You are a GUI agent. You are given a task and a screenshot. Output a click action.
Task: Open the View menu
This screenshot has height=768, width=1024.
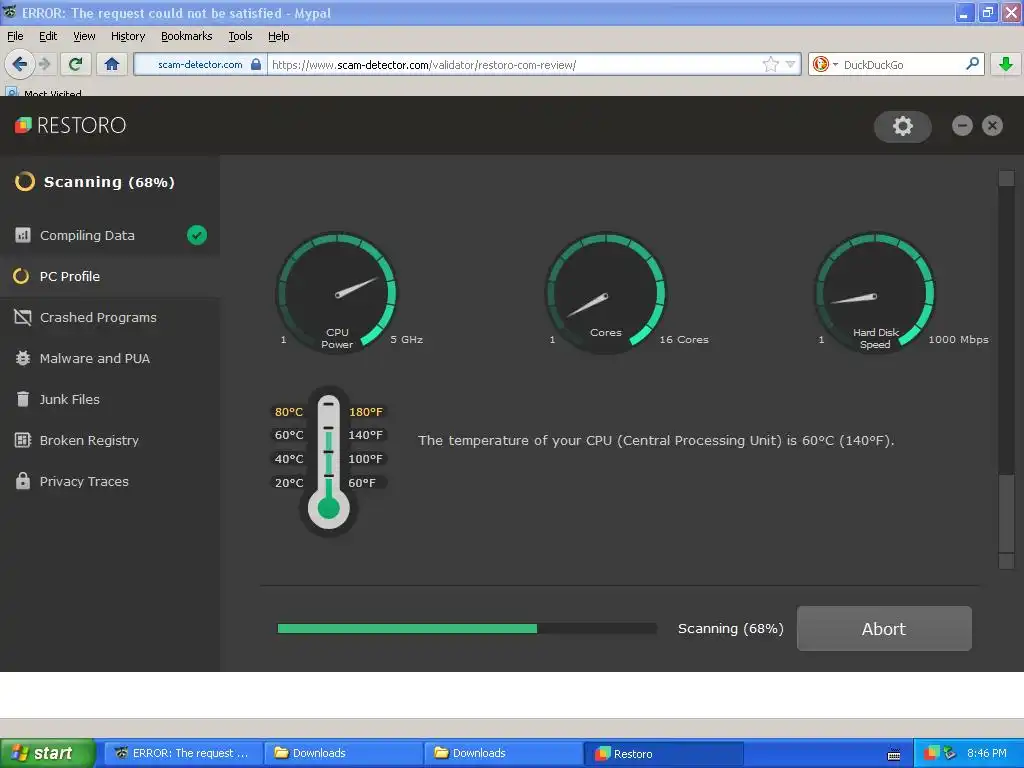pyautogui.click(x=84, y=36)
